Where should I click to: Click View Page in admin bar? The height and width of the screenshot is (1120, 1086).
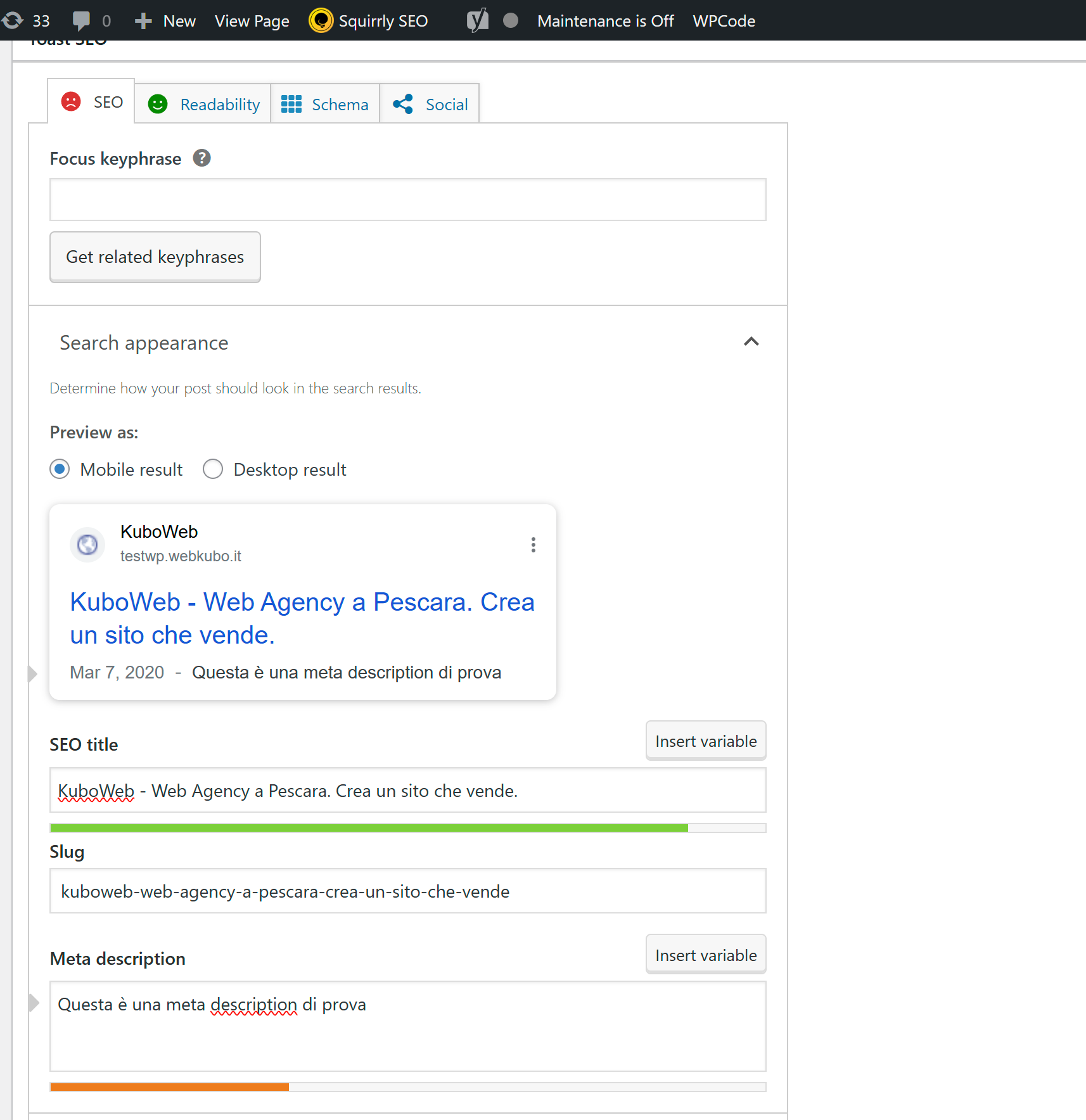point(252,20)
